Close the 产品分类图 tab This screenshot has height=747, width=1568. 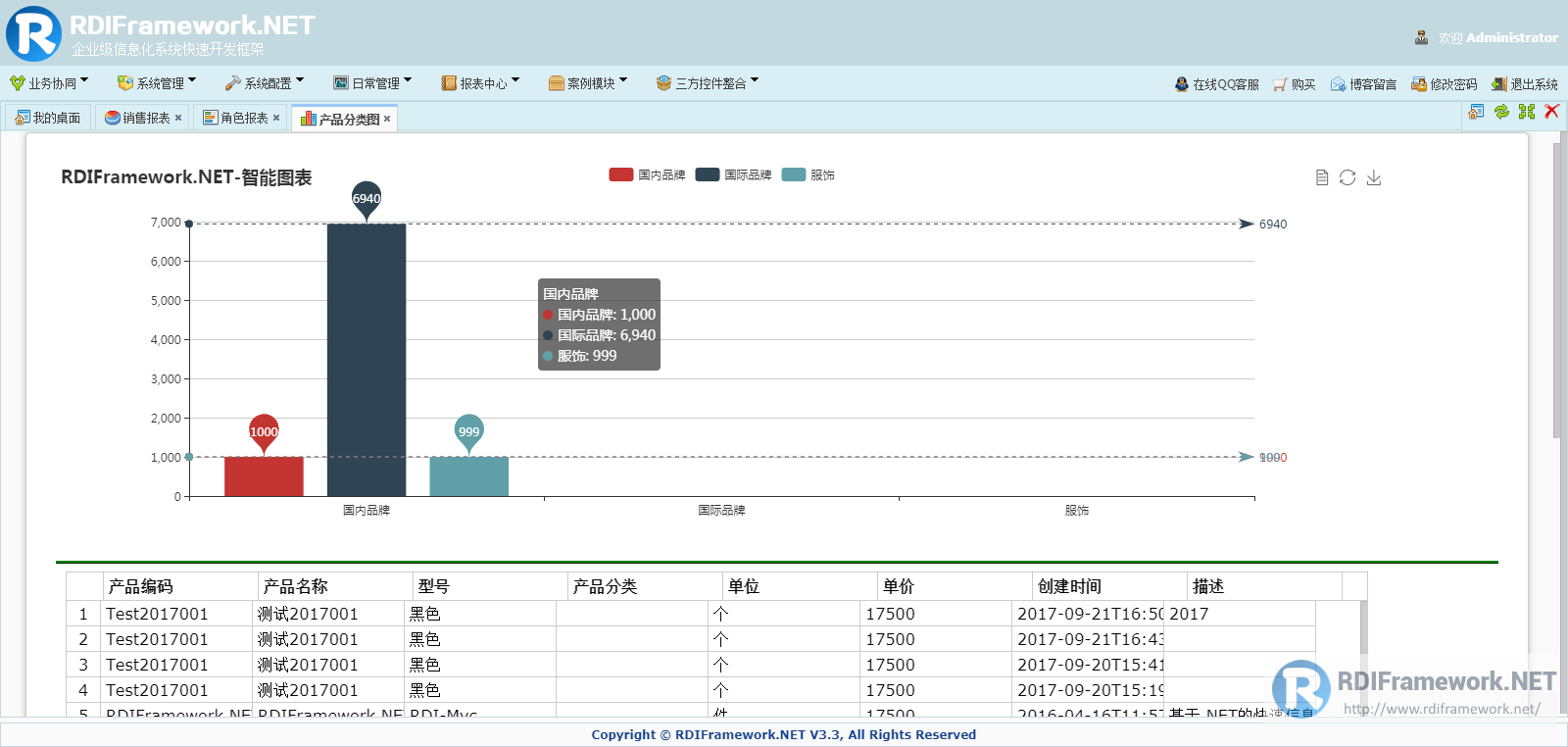coord(387,119)
